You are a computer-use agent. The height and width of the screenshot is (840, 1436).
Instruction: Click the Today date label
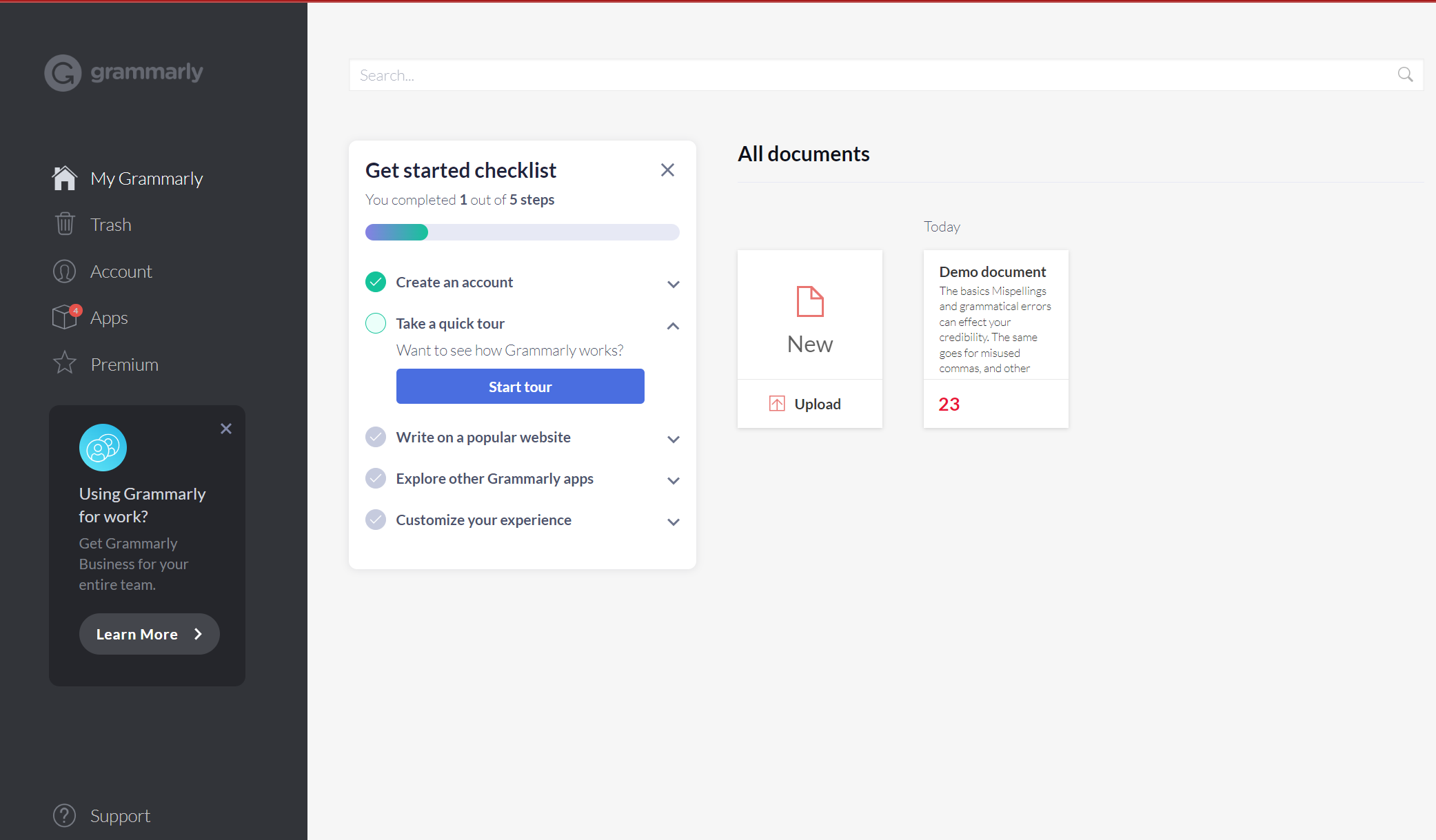[x=942, y=227]
